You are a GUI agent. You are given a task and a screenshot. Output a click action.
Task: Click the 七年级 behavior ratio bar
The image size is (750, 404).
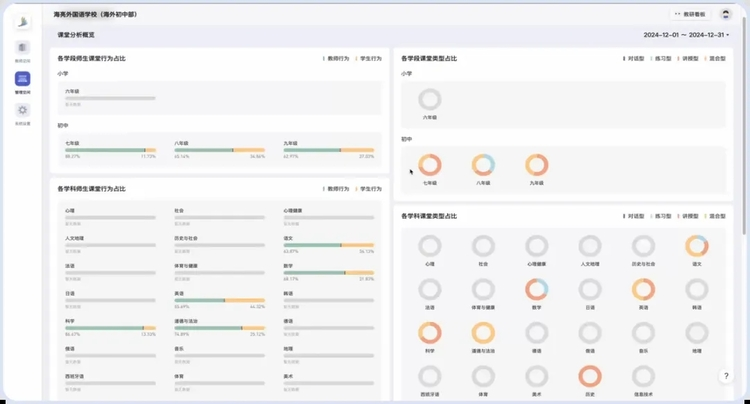pyautogui.click(x=110, y=150)
